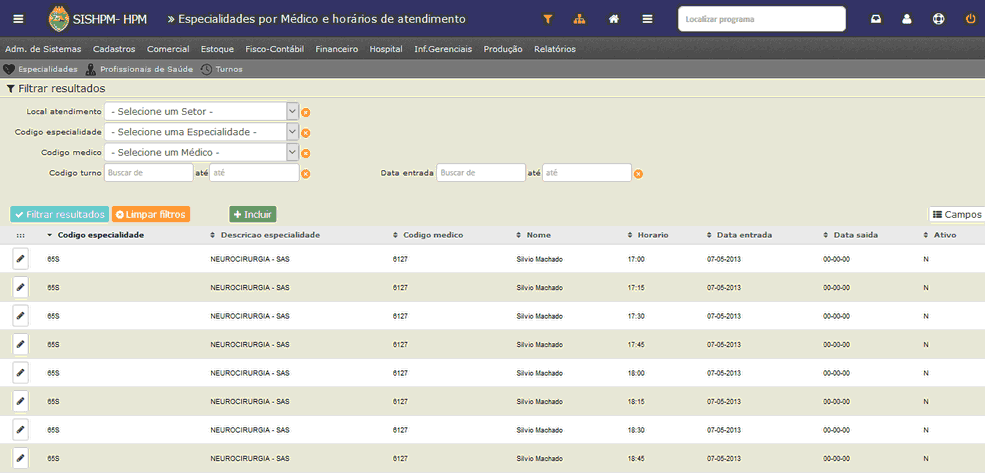Open the Fisco-Contábil menu
This screenshot has width=985, height=475.
(x=275, y=49)
